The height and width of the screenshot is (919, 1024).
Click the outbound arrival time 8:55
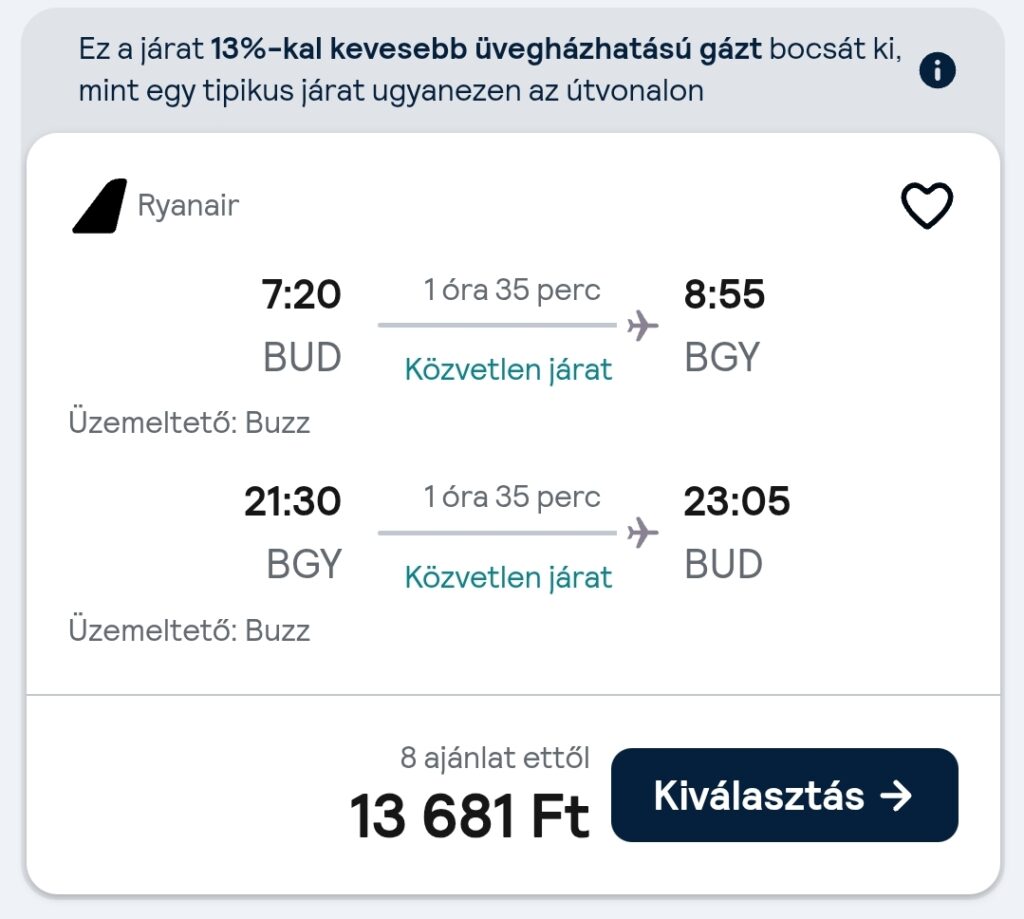point(724,295)
